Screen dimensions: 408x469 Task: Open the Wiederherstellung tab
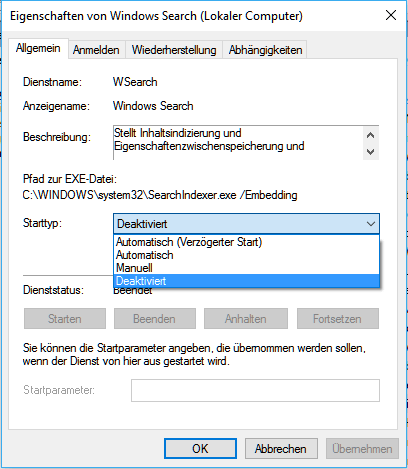pyautogui.click(x=174, y=50)
